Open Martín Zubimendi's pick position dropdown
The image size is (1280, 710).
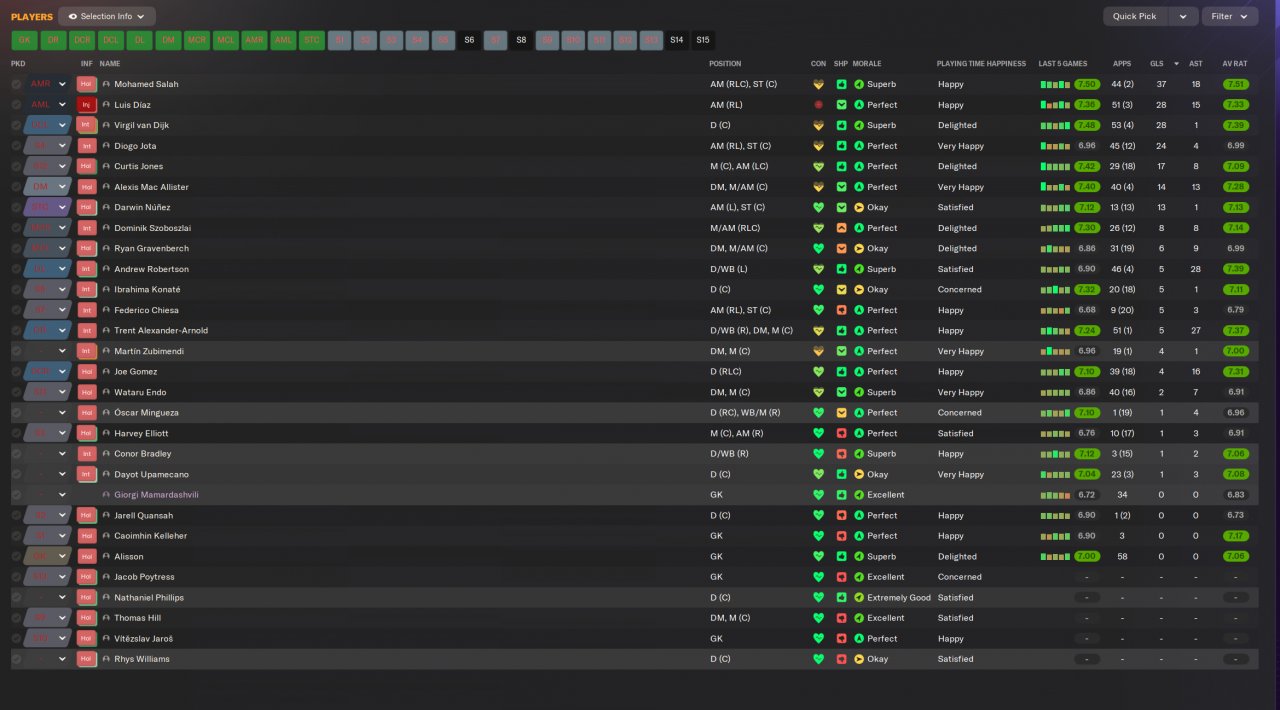[x=62, y=351]
